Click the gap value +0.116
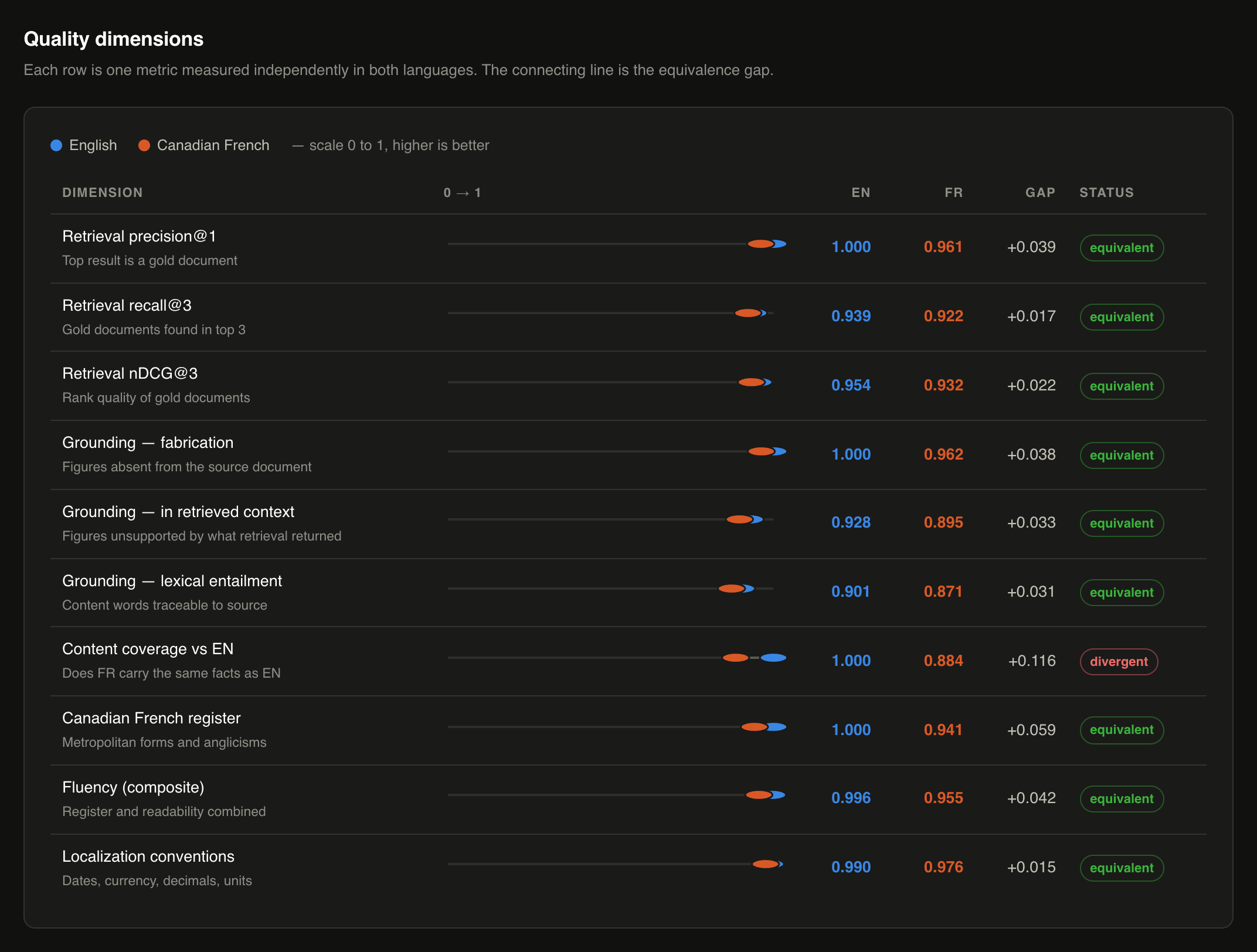 pos(1031,661)
